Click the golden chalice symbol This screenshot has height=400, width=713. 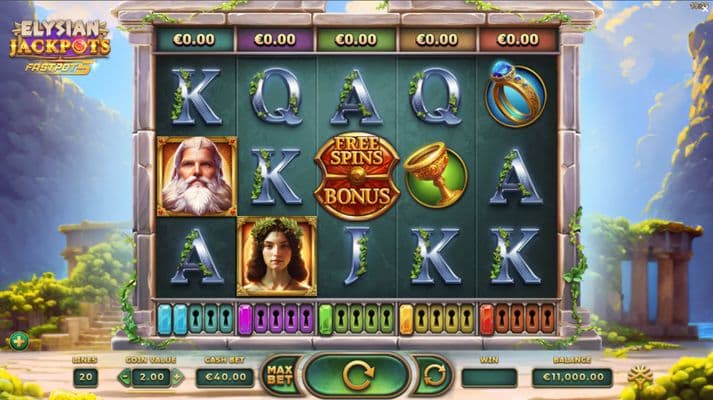pyautogui.click(x=435, y=176)
